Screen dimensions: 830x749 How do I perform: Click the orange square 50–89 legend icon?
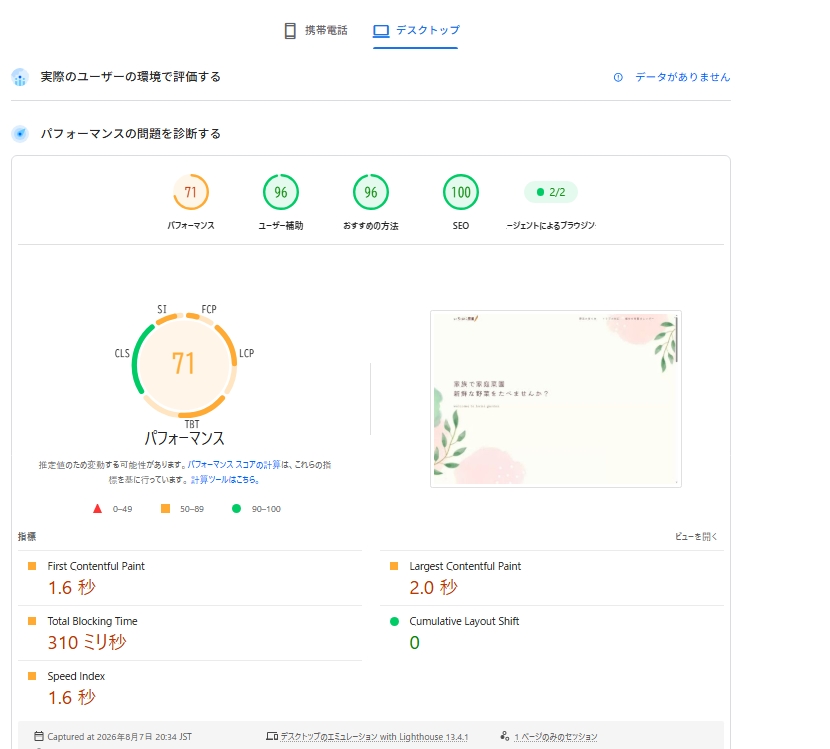click(x=165, y=509)
